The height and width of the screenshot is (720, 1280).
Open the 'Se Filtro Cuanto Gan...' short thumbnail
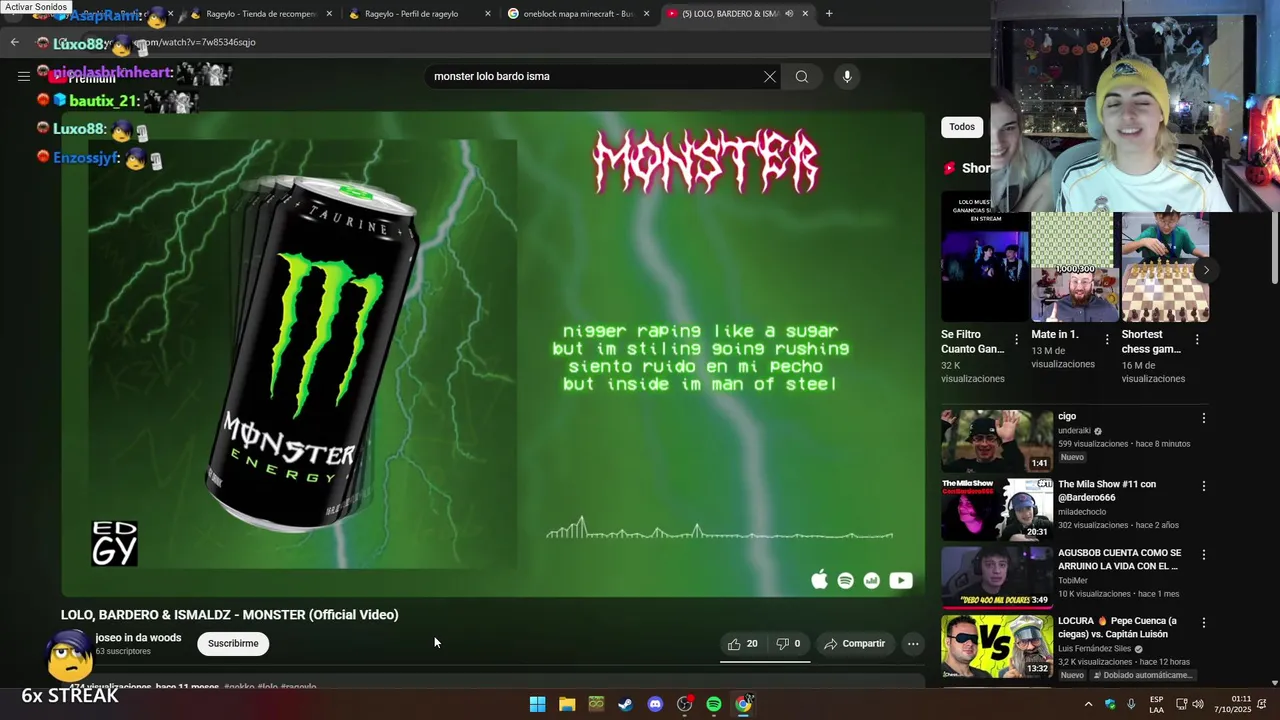point(985,256)
